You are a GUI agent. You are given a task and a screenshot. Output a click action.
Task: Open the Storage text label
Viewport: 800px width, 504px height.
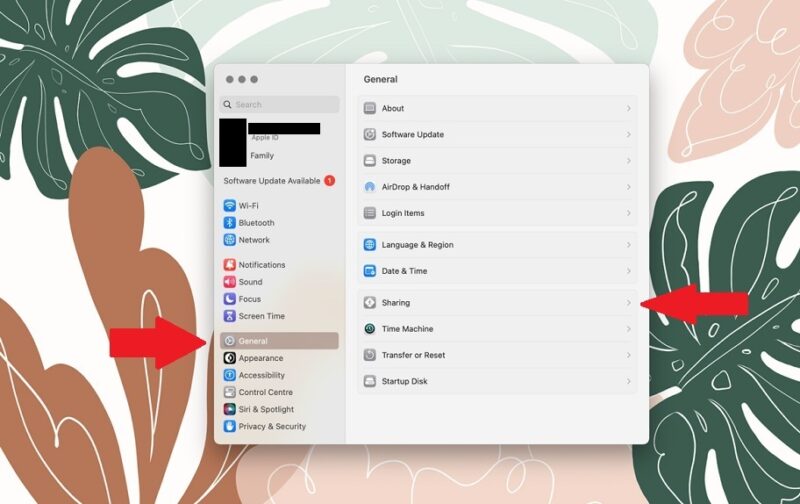(x=396, y=161)
